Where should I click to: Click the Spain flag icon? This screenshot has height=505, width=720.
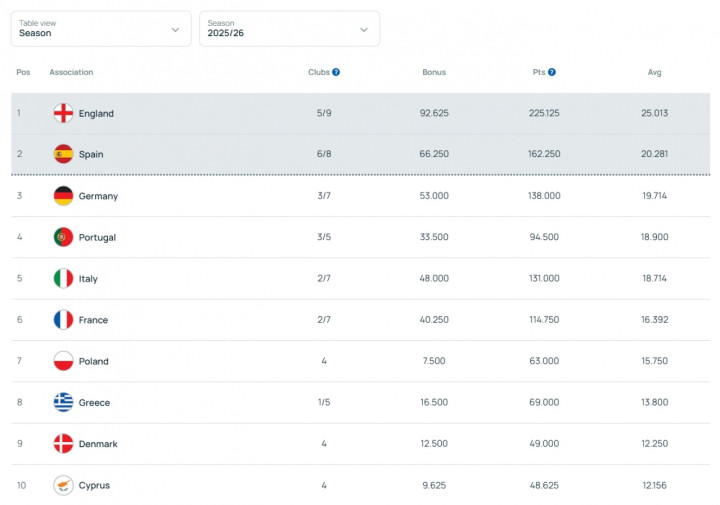63,154
